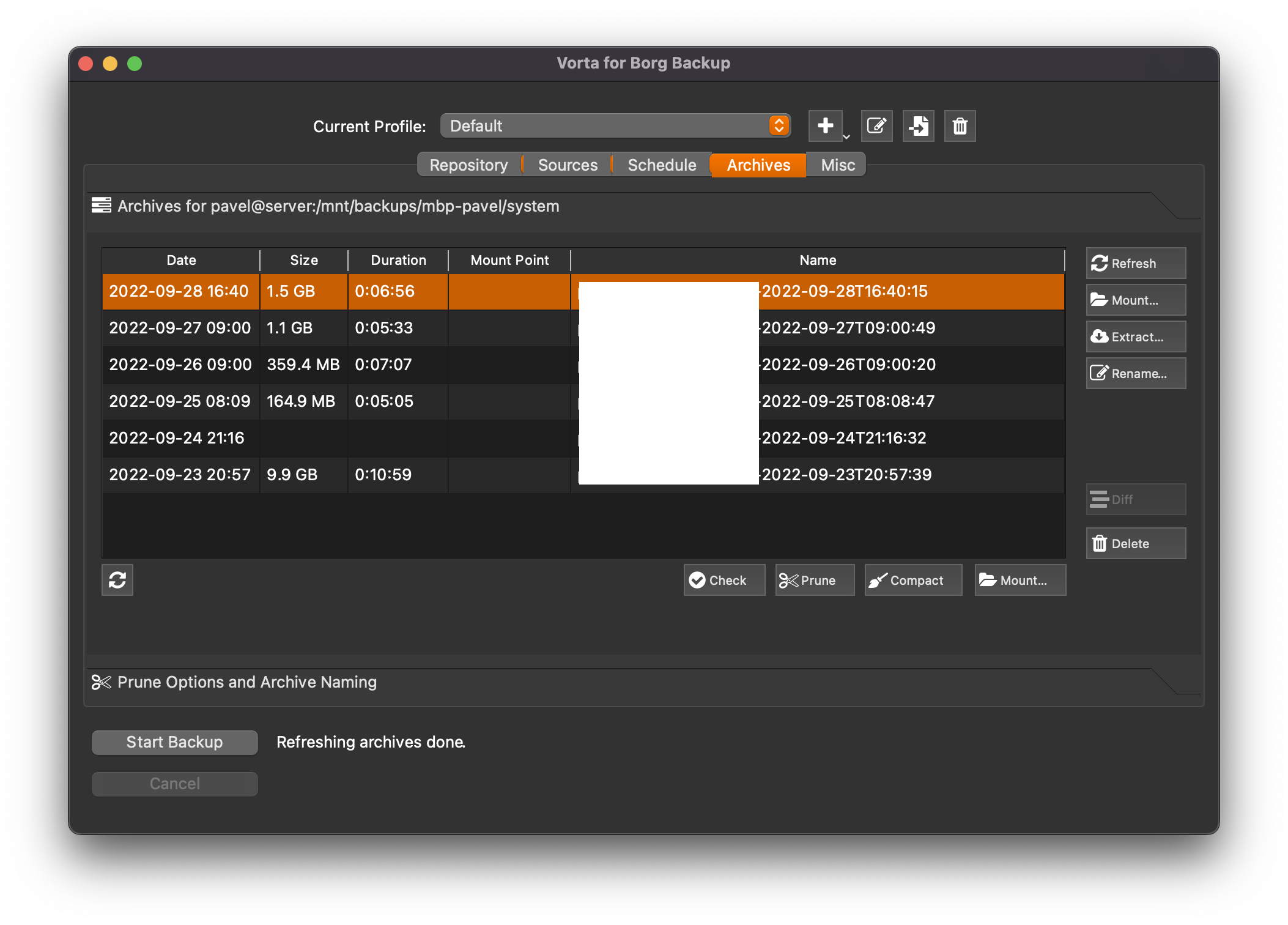The height and width of the screenshot is (925, 1288).
Task: Click the add profile plus icon
Action: coord(825,126)
